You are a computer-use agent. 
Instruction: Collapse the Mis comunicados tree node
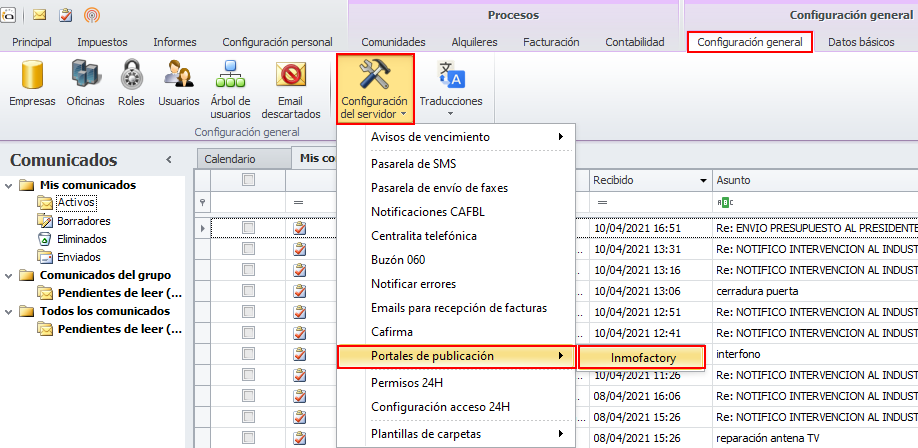8,186
